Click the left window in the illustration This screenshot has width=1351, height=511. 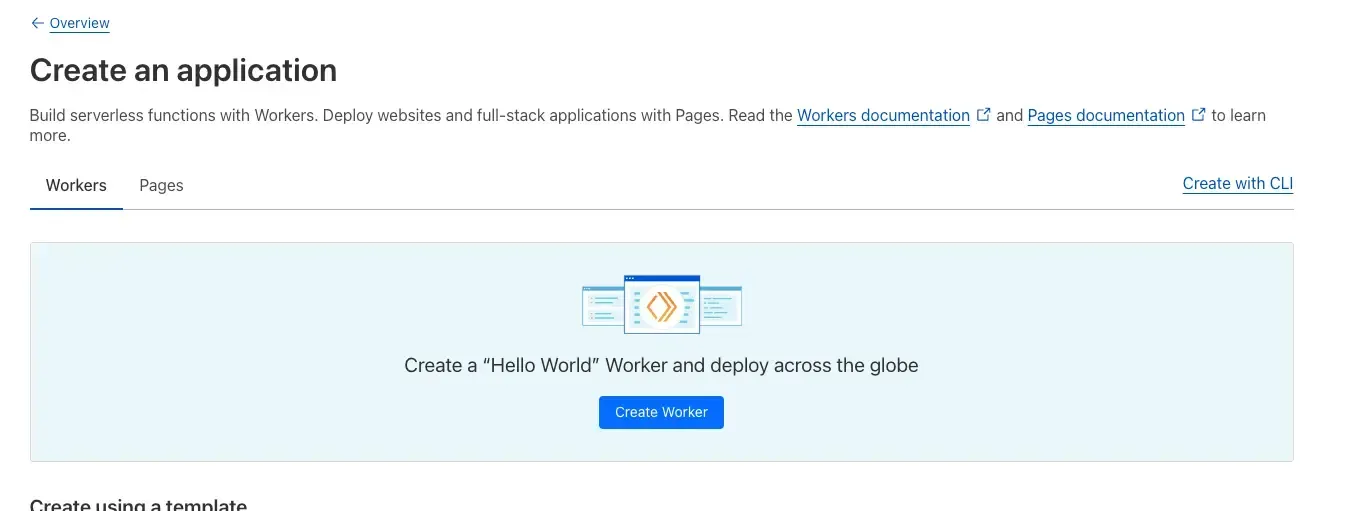pos(603,305)
